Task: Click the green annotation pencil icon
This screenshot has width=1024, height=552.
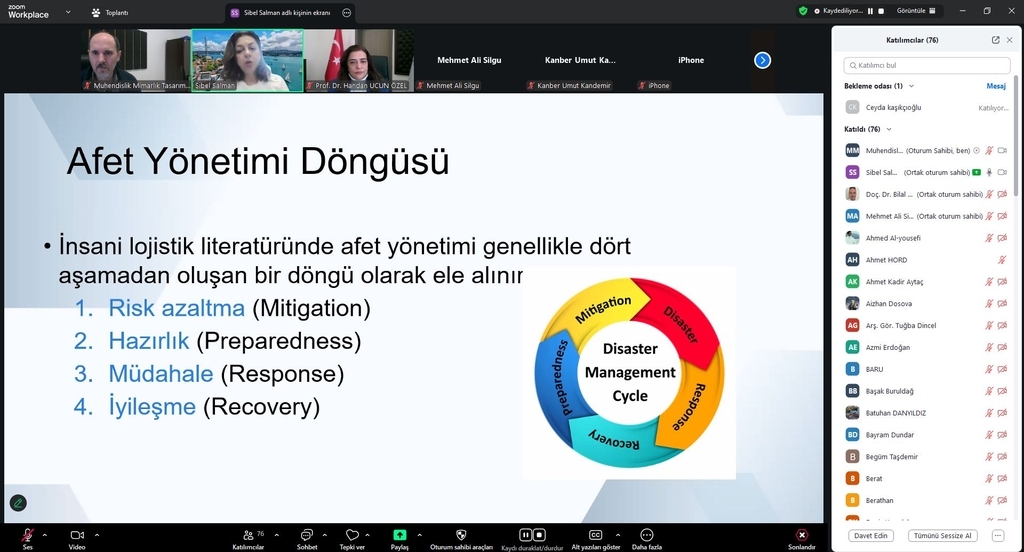Action: 18,502
